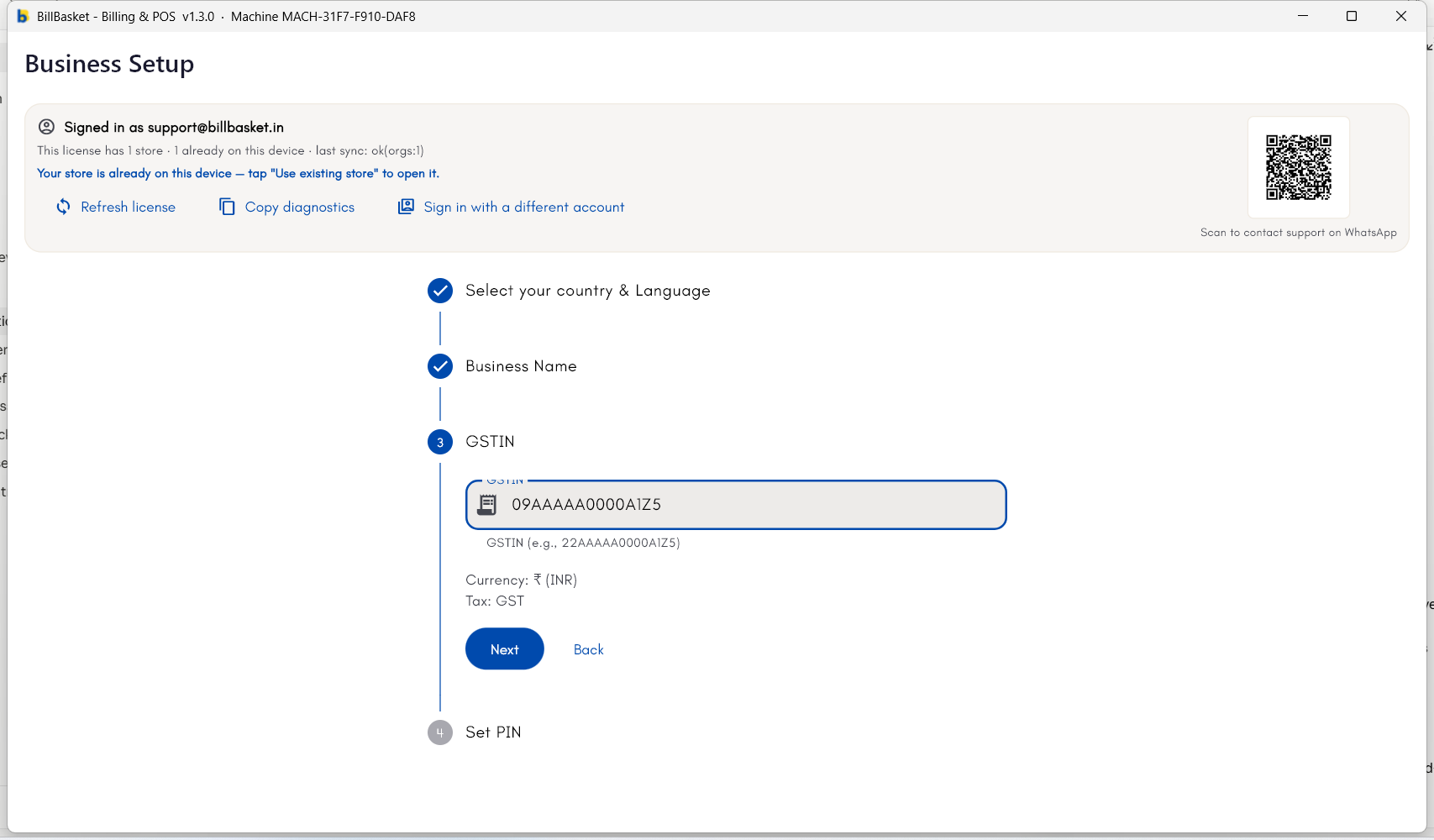Screen dimensions: 1434x840
Task: Open the Business Name step
Action: click(x=521, y=366)
